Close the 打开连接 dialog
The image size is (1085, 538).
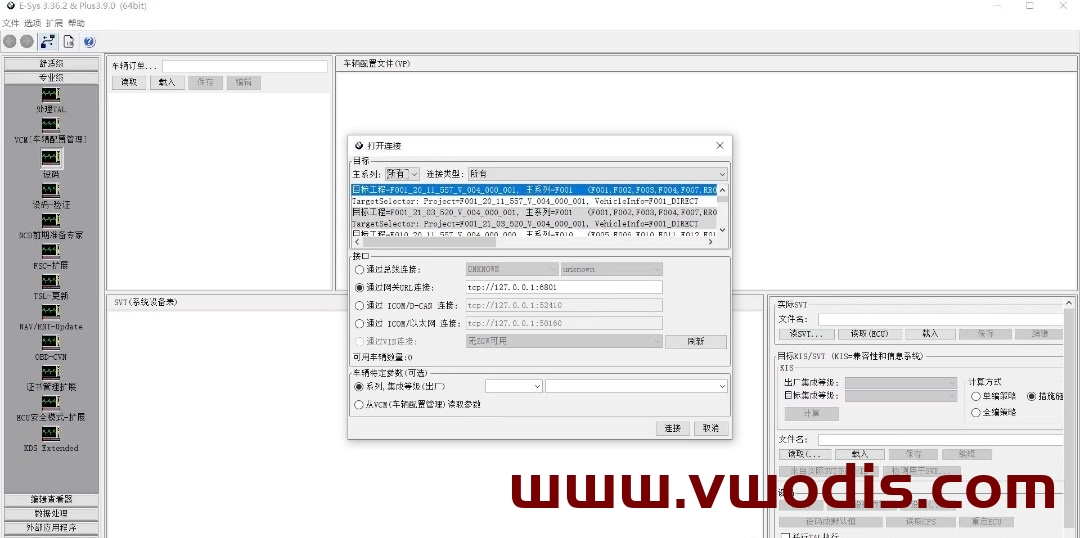[720, 146]
